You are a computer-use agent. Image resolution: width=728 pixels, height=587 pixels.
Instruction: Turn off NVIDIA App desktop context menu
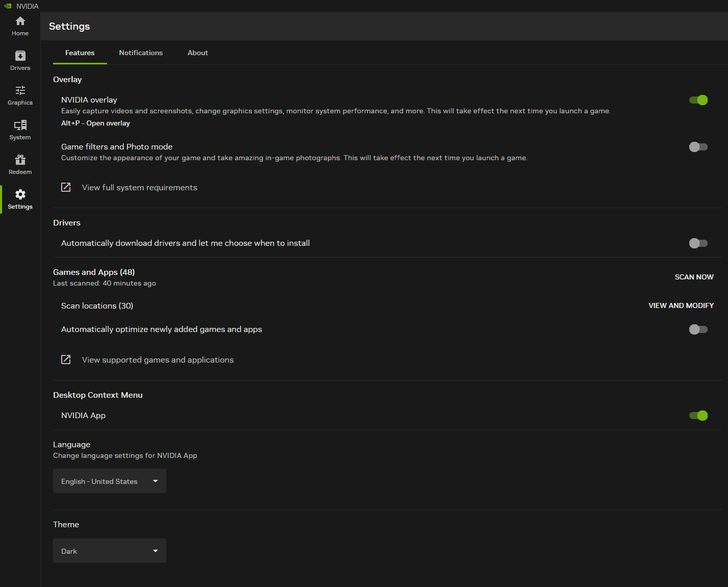tap(698, 415)
